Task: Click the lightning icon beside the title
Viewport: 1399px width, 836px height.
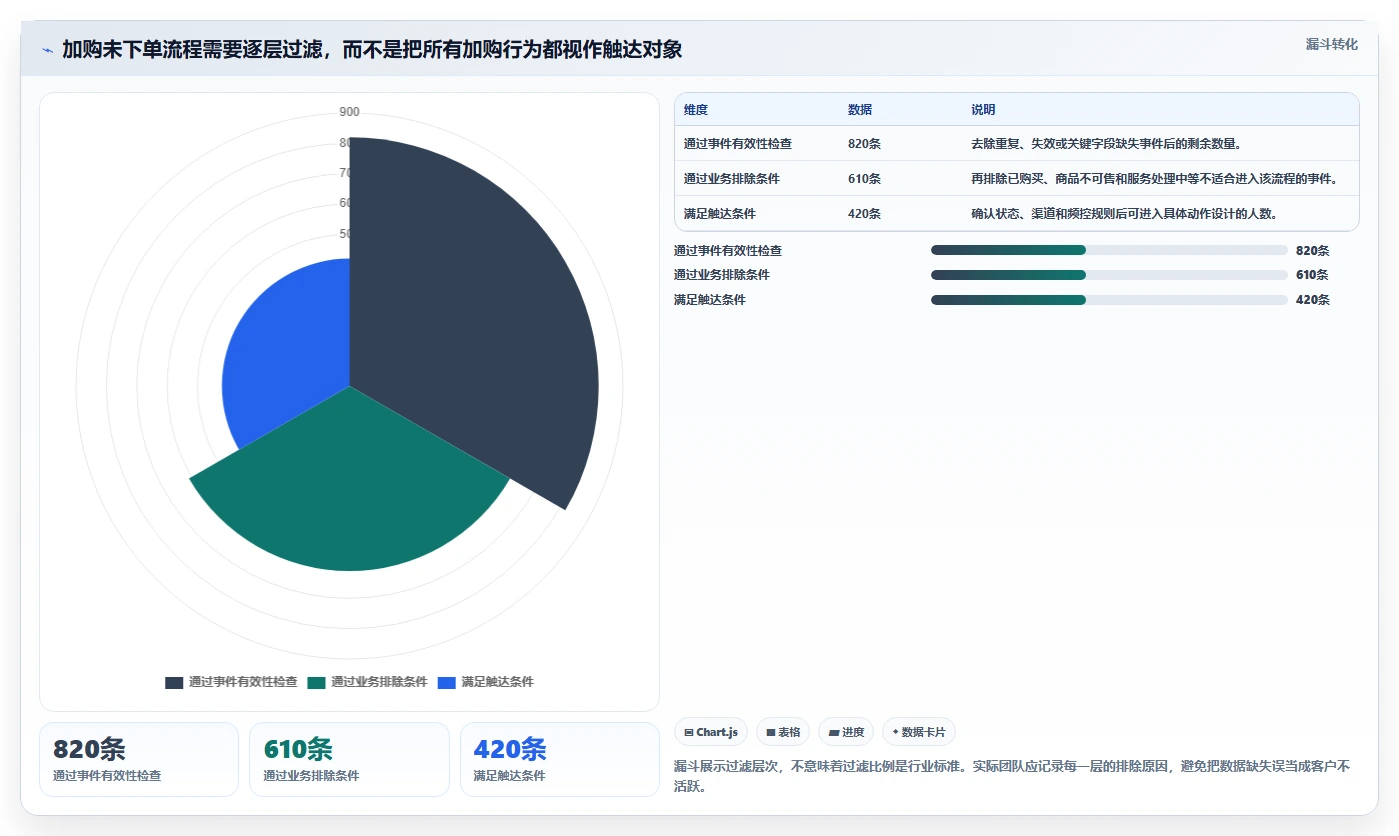Action: point(47,50)
